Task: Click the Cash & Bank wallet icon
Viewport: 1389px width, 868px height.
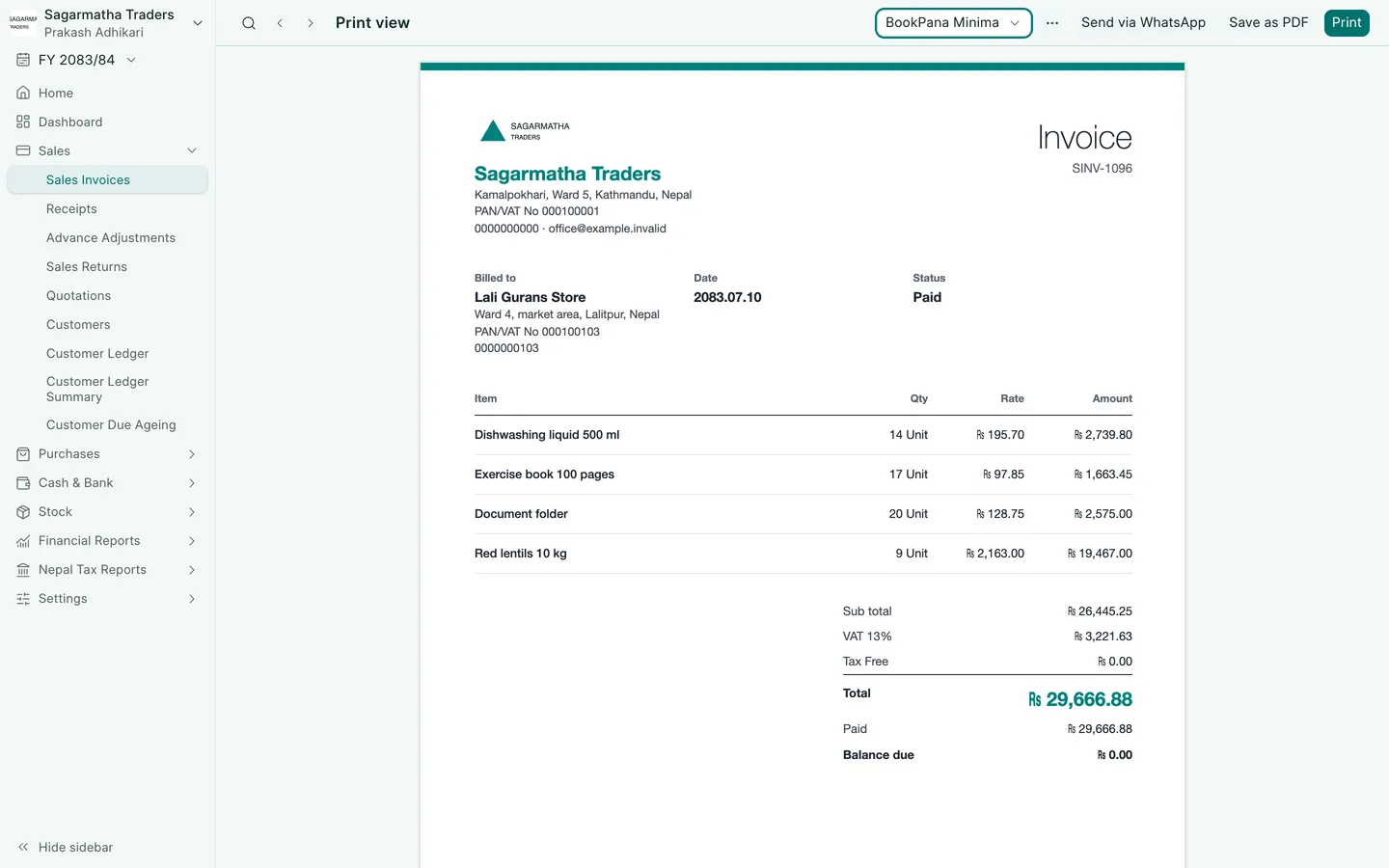Action: pyautogui.click(x=23, y=483)
